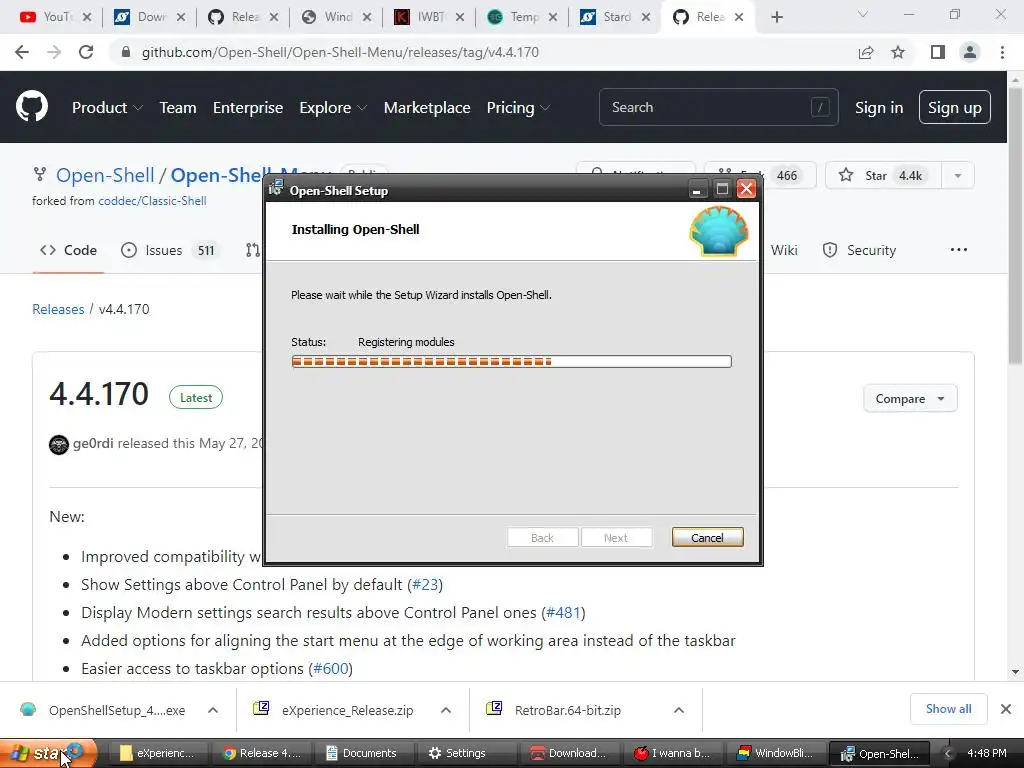Open the Explore dropdown menu
Image resolution: width=1024 pixels, height=768 pixels.
pos(333,108)
